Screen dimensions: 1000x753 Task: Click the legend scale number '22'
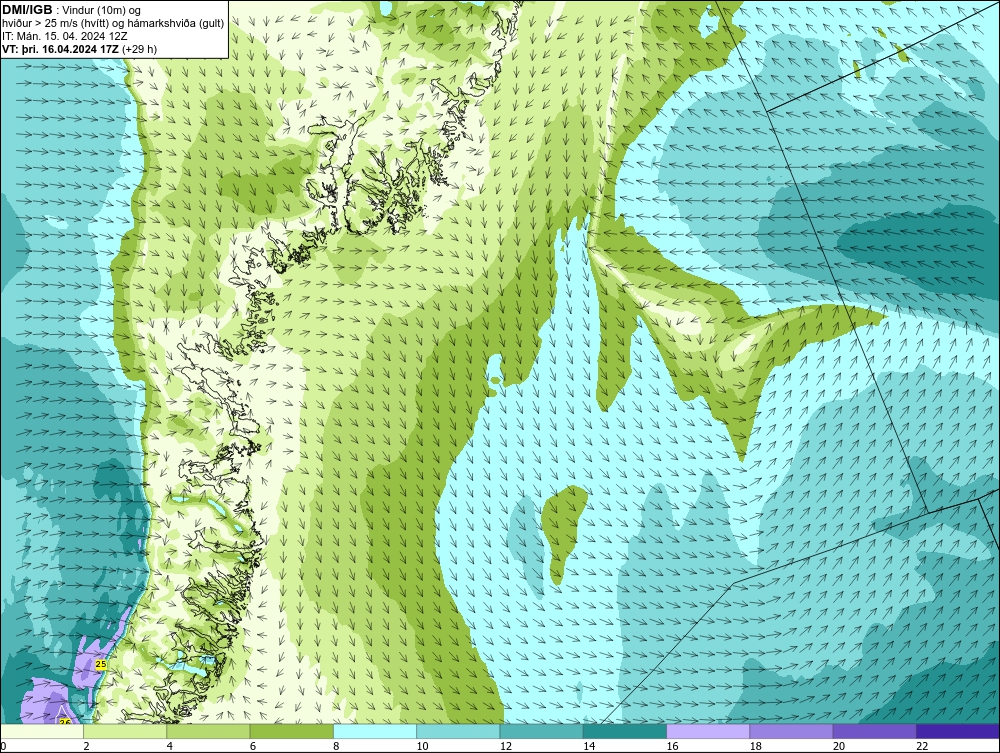(922, 747)
